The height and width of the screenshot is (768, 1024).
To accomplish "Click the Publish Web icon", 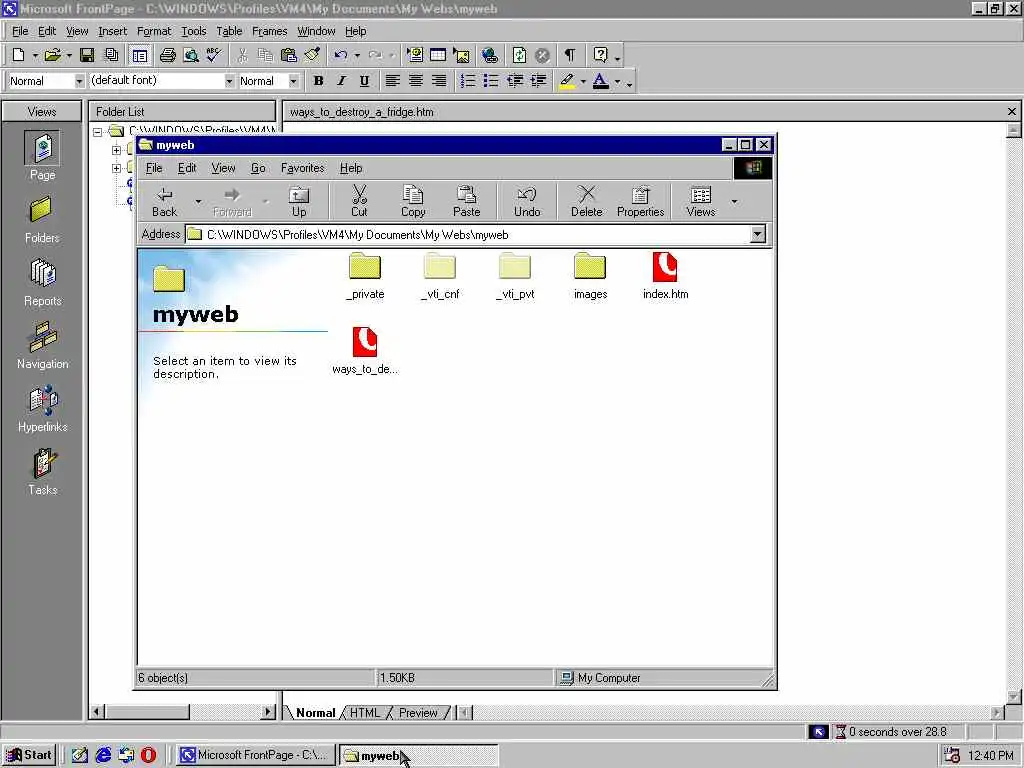I will pyautogui.click(x=112, y=56).
